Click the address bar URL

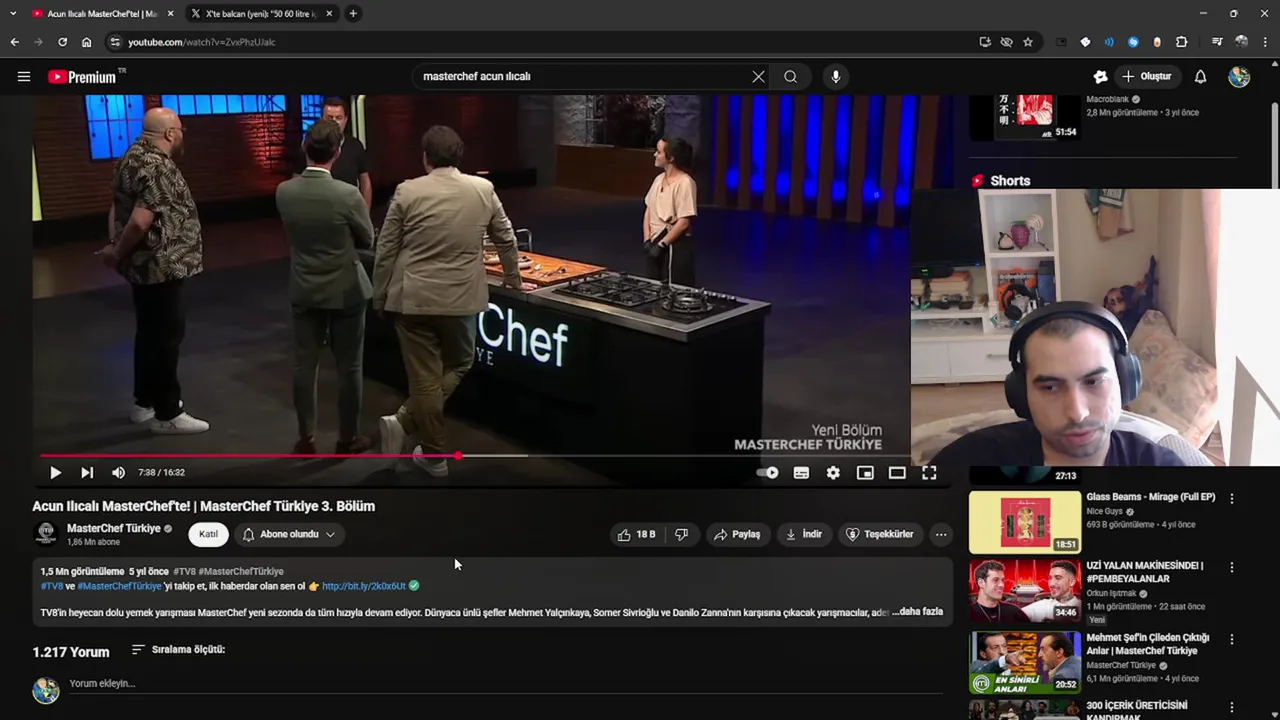(202, 42)
